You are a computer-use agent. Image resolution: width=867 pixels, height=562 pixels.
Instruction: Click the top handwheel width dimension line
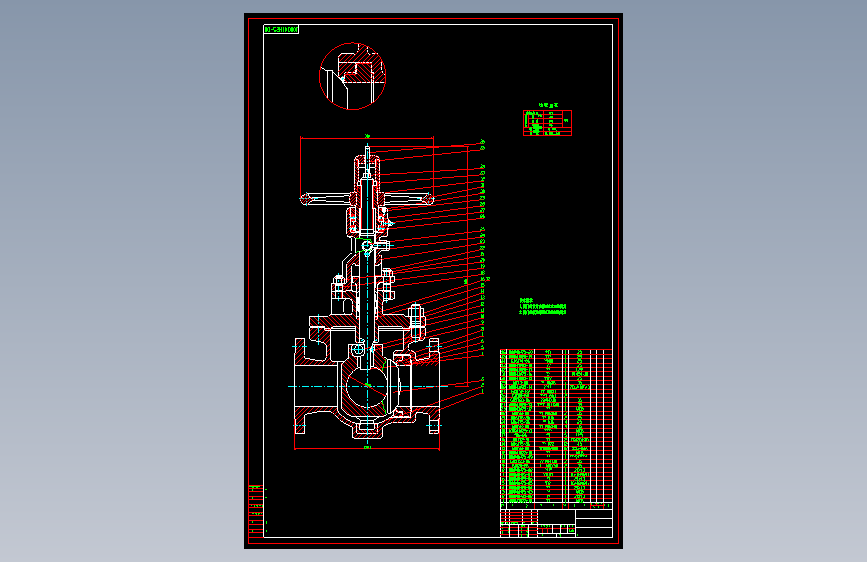click(x=367, y=138)
